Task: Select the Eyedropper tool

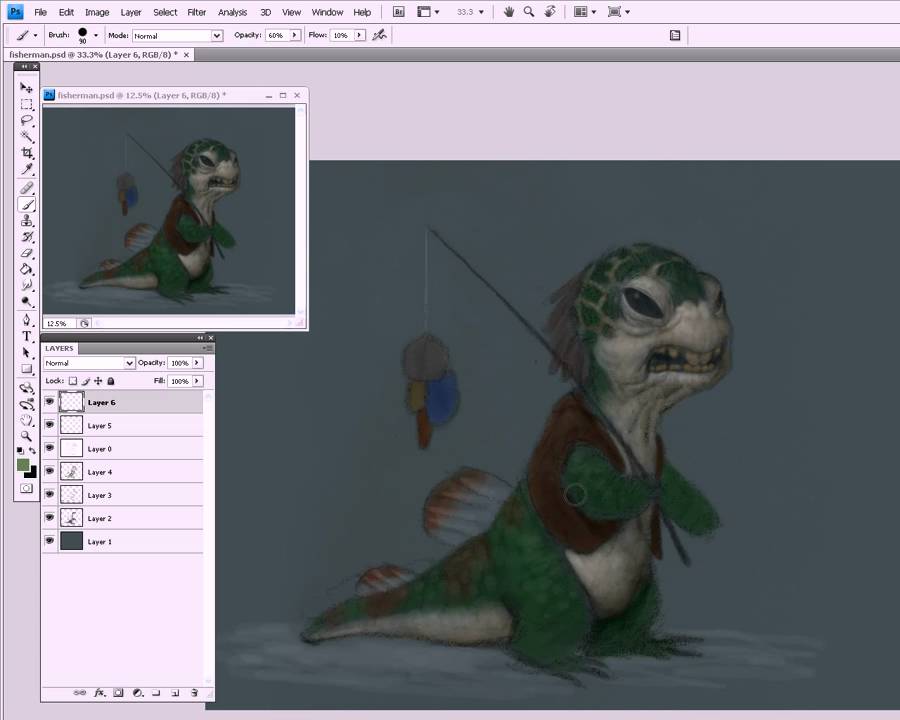Action: [x=26, y=169]
